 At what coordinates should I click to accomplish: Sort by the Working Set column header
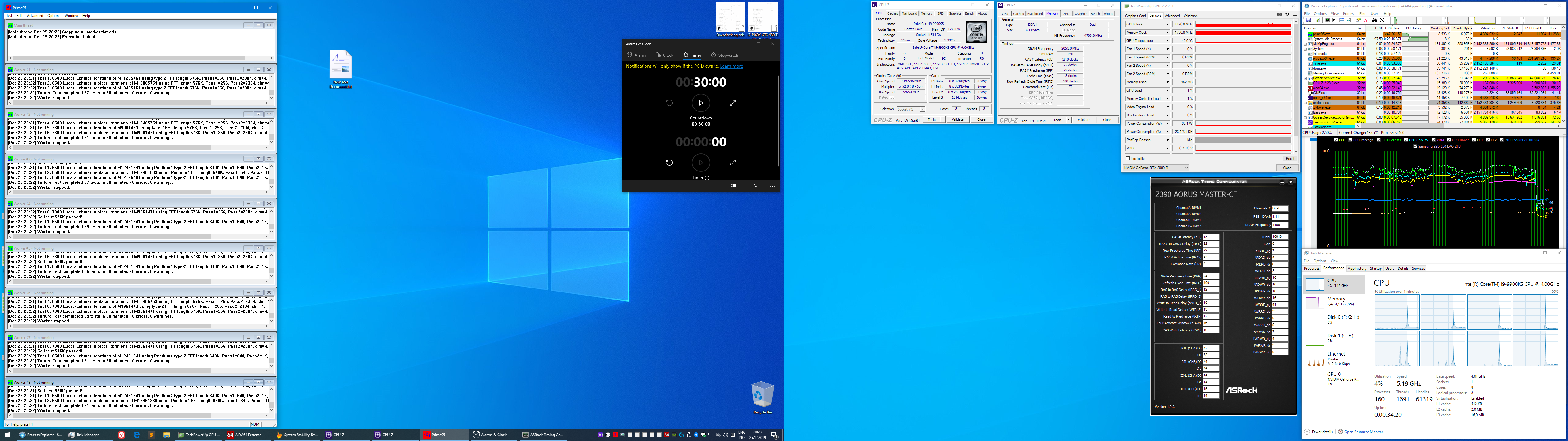tap(1440, 28)
